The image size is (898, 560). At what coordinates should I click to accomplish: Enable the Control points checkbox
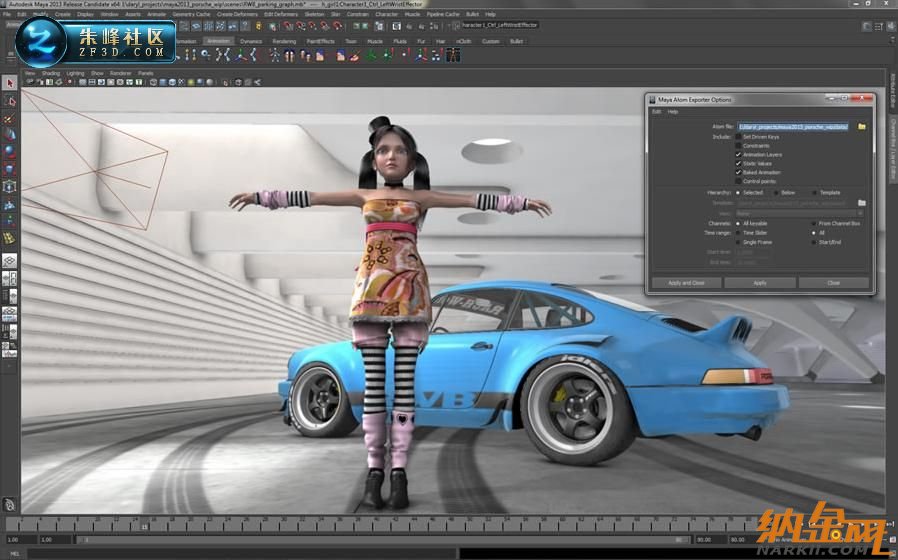coord(739,181)
